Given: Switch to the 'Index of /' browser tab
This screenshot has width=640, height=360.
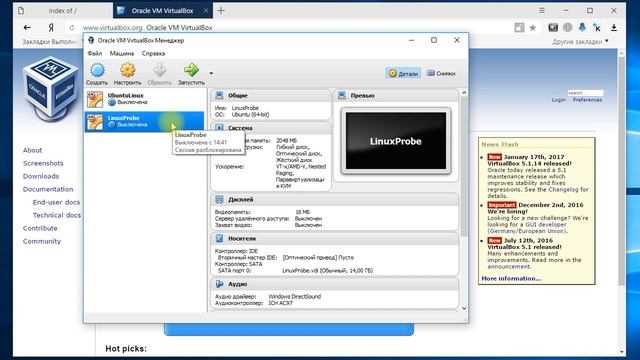Looking at the screenshot, I should [x=63, y=11].
